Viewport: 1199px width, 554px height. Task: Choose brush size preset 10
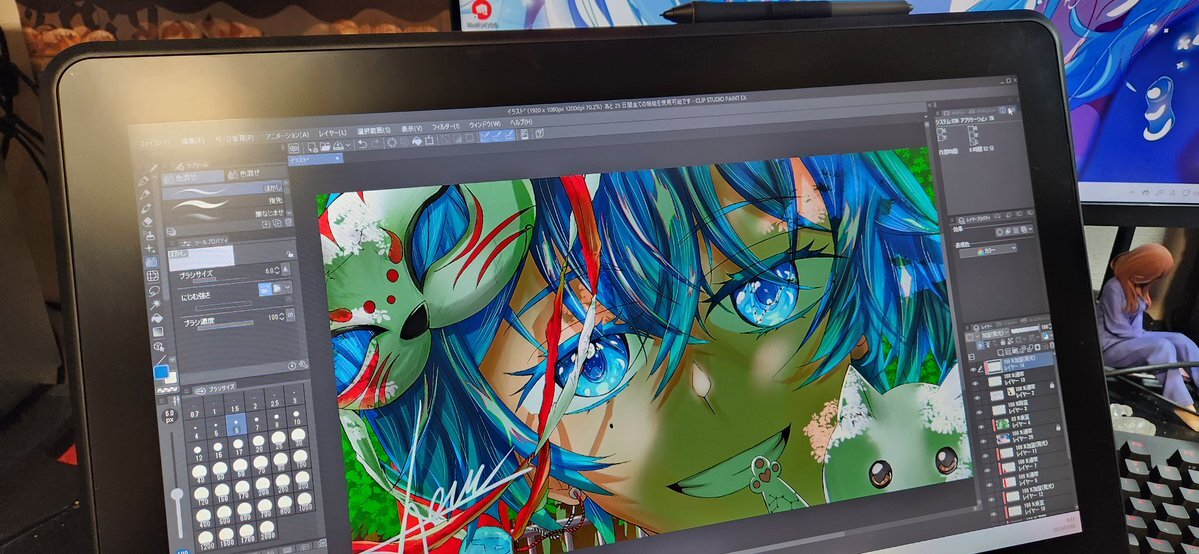tap(297, 416)
